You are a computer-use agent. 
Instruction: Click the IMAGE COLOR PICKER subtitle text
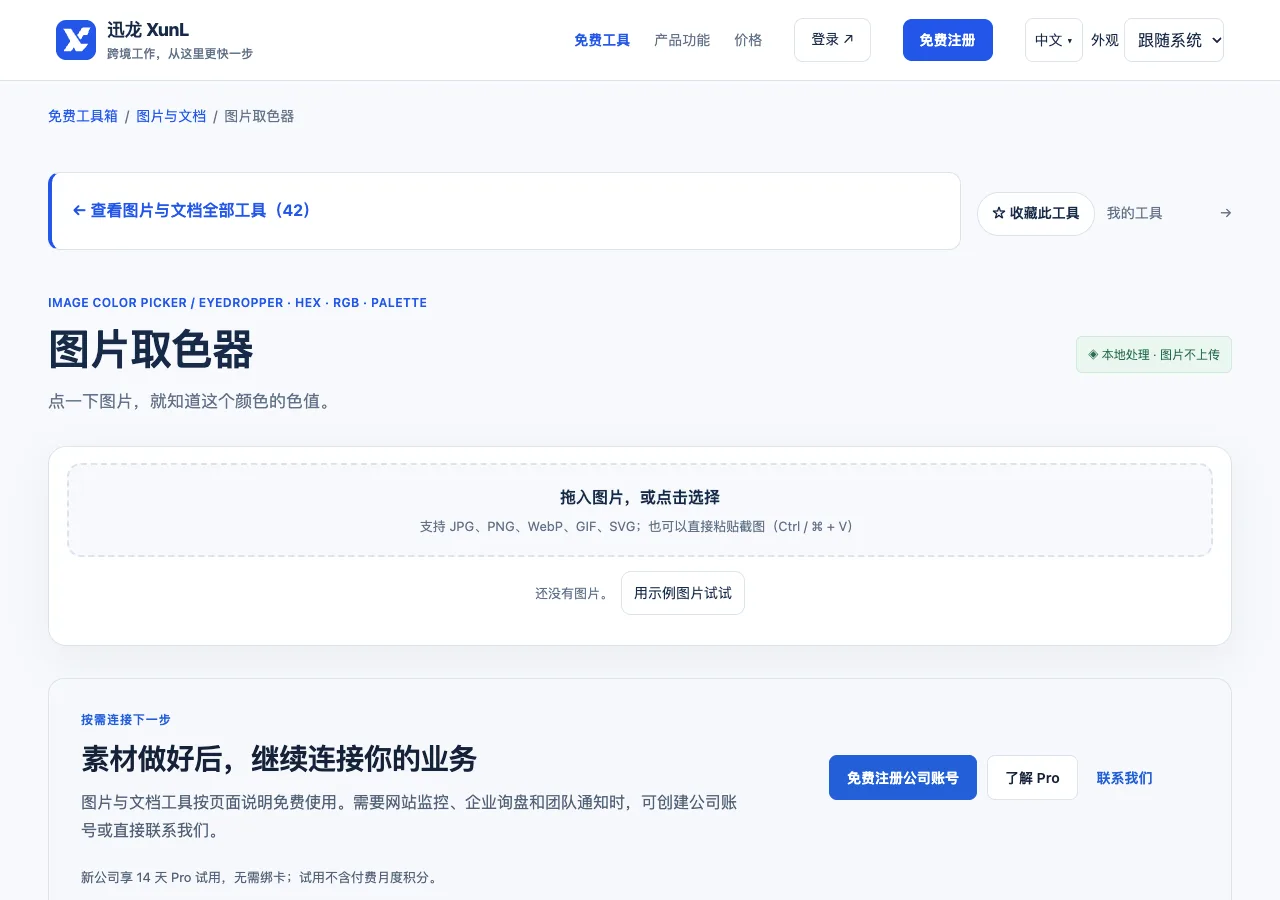click(x=237, y=303)
